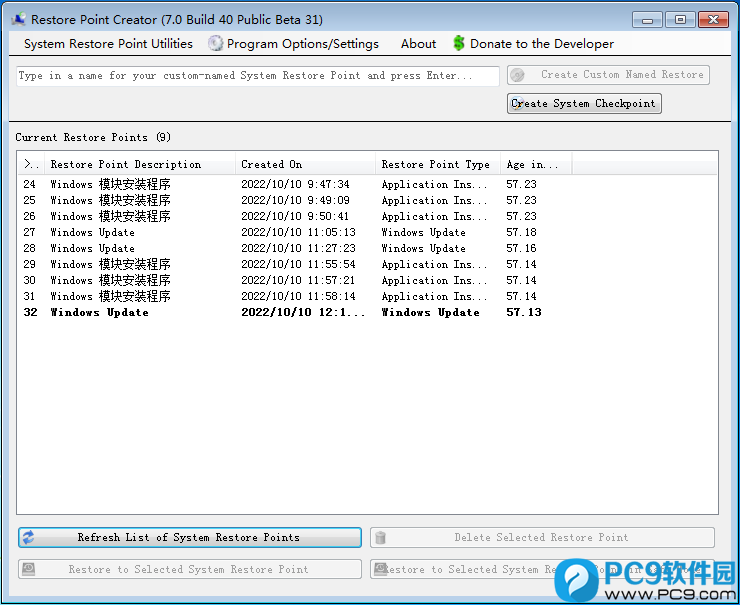The image size is (740, 605).
Task: Click age value 57.16
Action: click(521, 248)
